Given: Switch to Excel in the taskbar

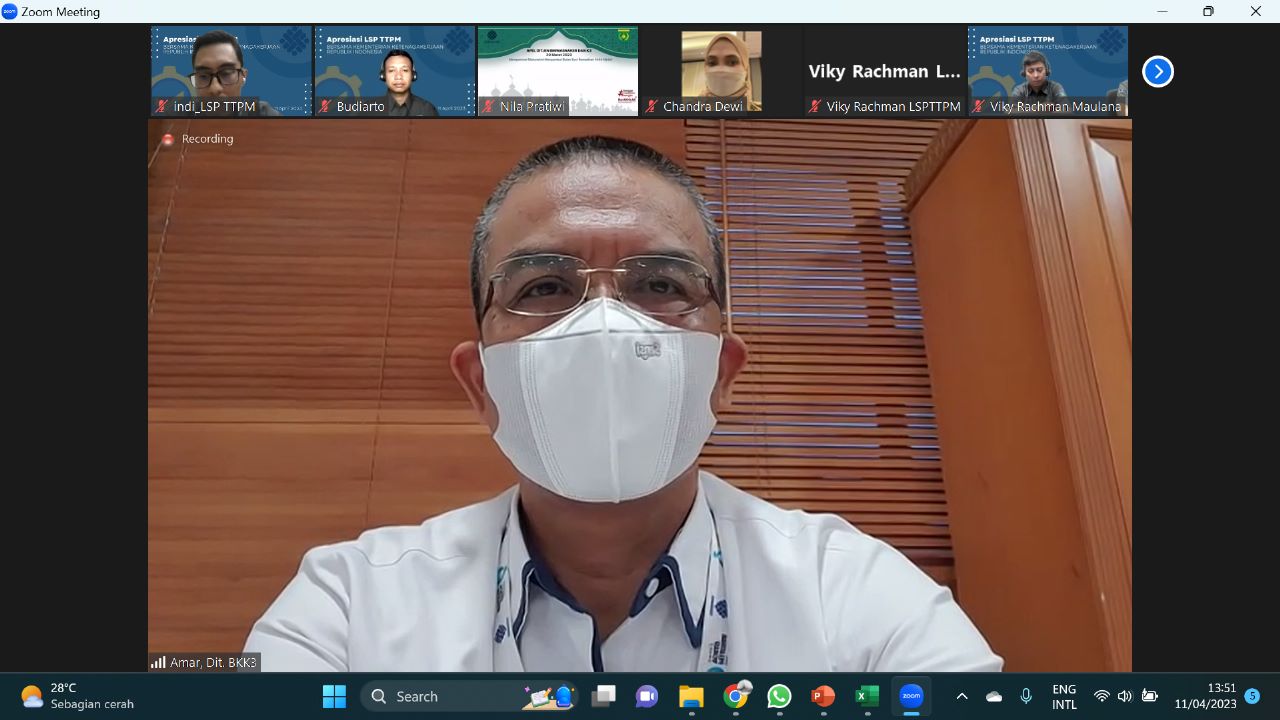Looking at the screenshot, I should click(867, 696).
